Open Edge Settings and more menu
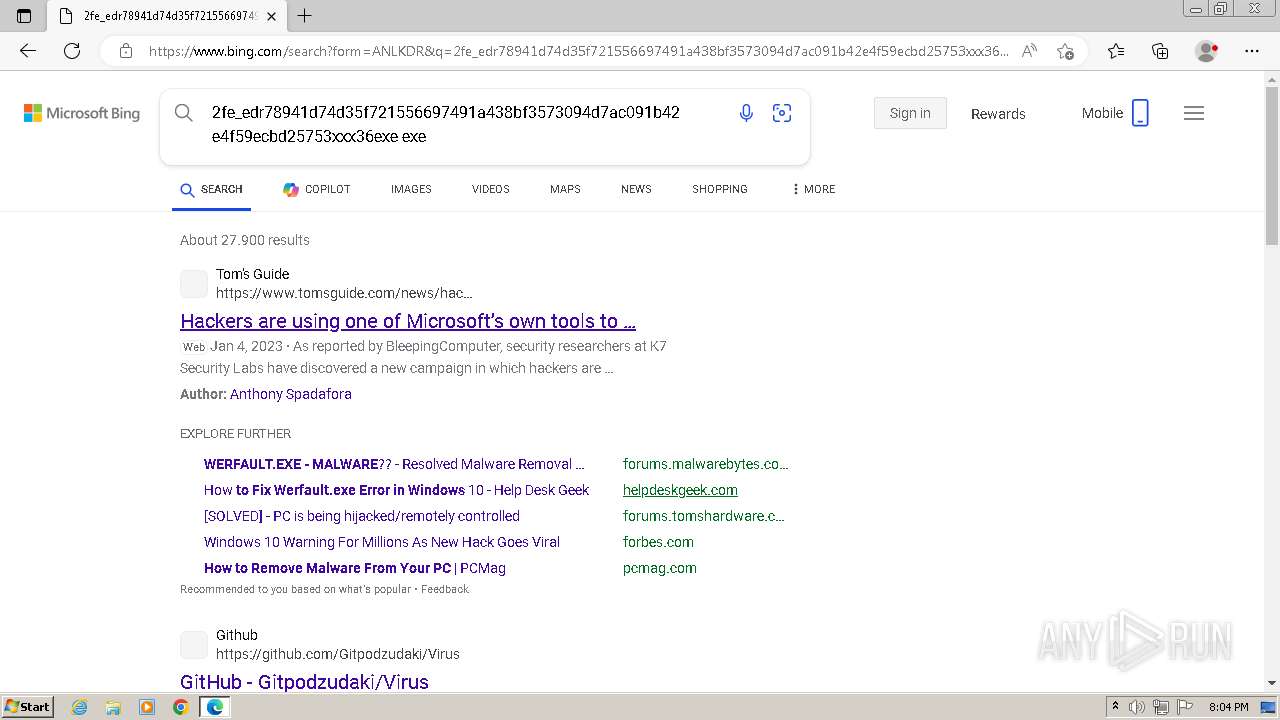The width and height of the screenshot is (1280, 720). (x=1252, y=51)
